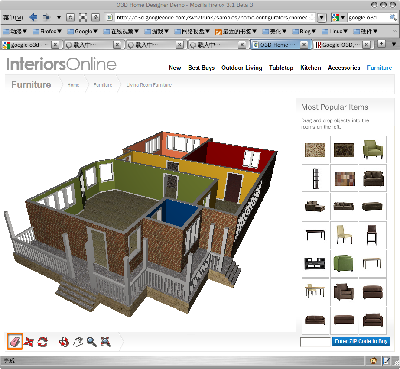Open the address bar URL dropdown
The image size is (400, 369).
[x=321, y=17]
